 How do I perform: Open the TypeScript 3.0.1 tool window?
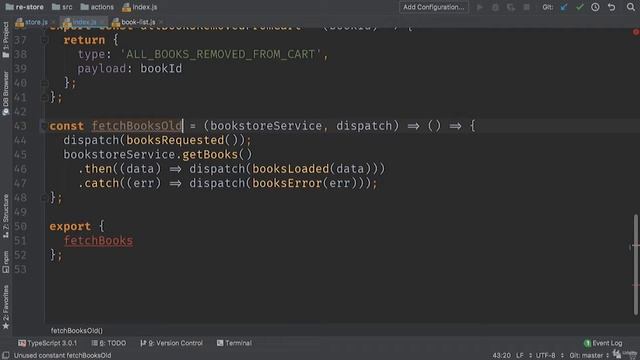tap(47, 343)
